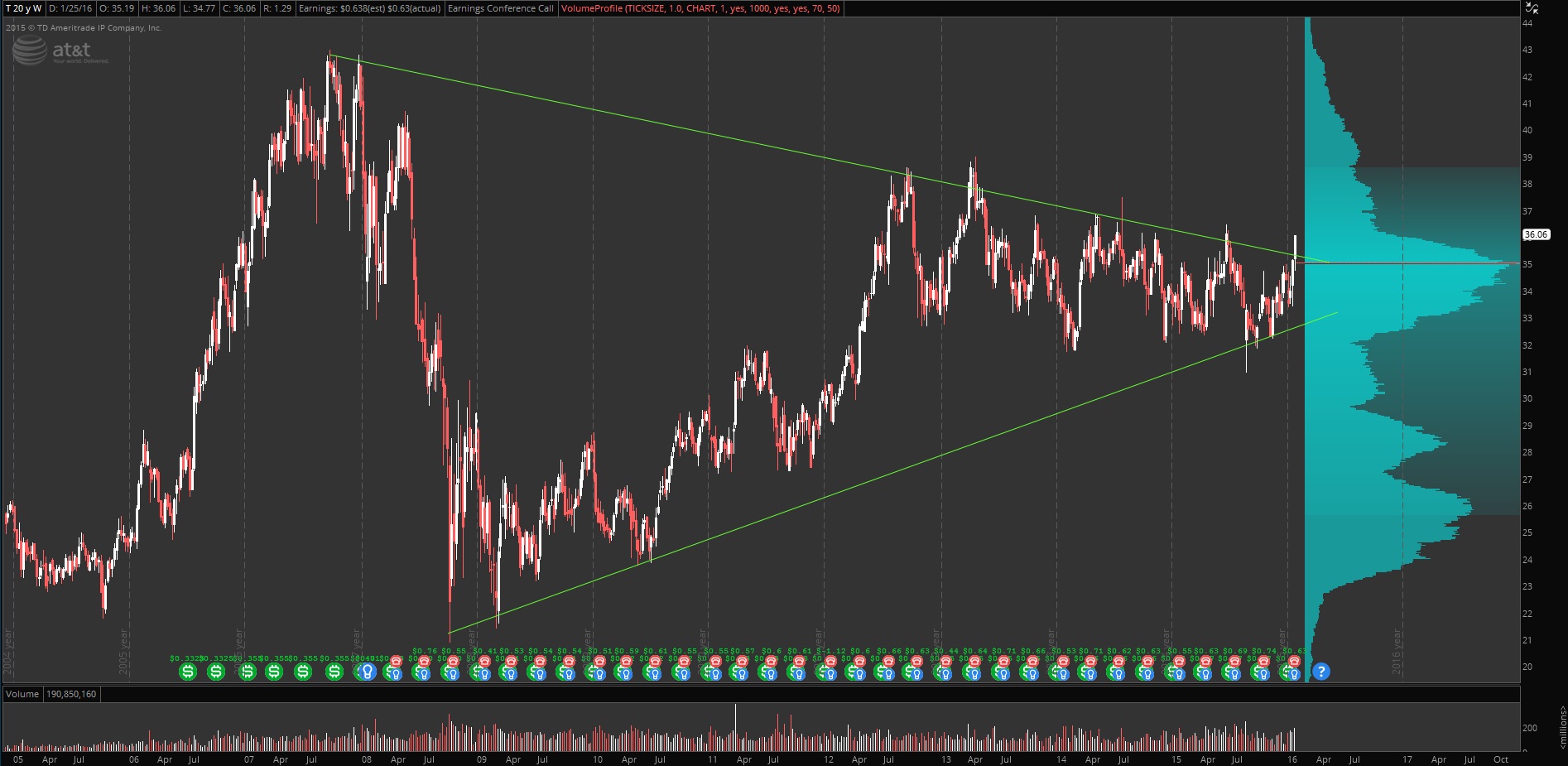
Task: Open the red phone icon under $0.44 earnings
Action: 945,662
